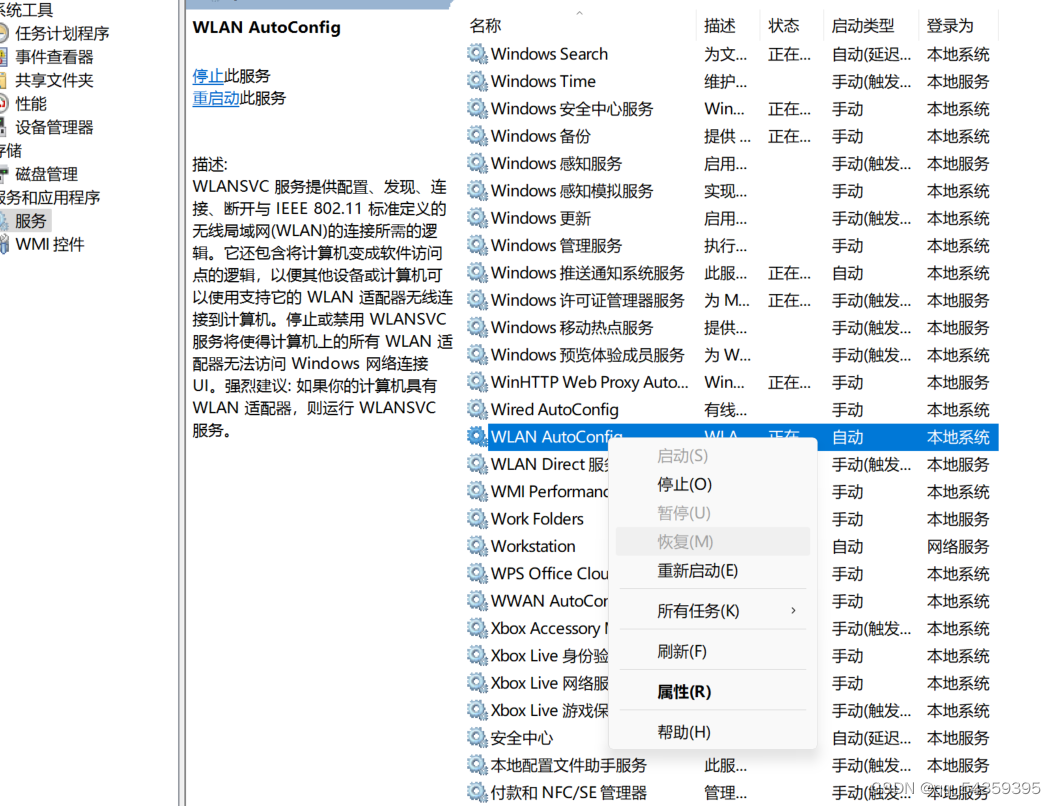Click the gear icon beside Windows 备份
Image resolution: width=1056 pixels, height=806 pixels.
coord(477,136)
